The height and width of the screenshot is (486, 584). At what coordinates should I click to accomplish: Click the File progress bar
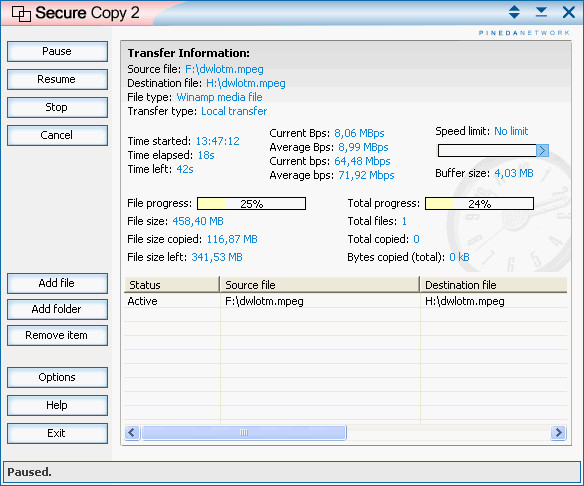pyautogui.click(x=251, y=204)
